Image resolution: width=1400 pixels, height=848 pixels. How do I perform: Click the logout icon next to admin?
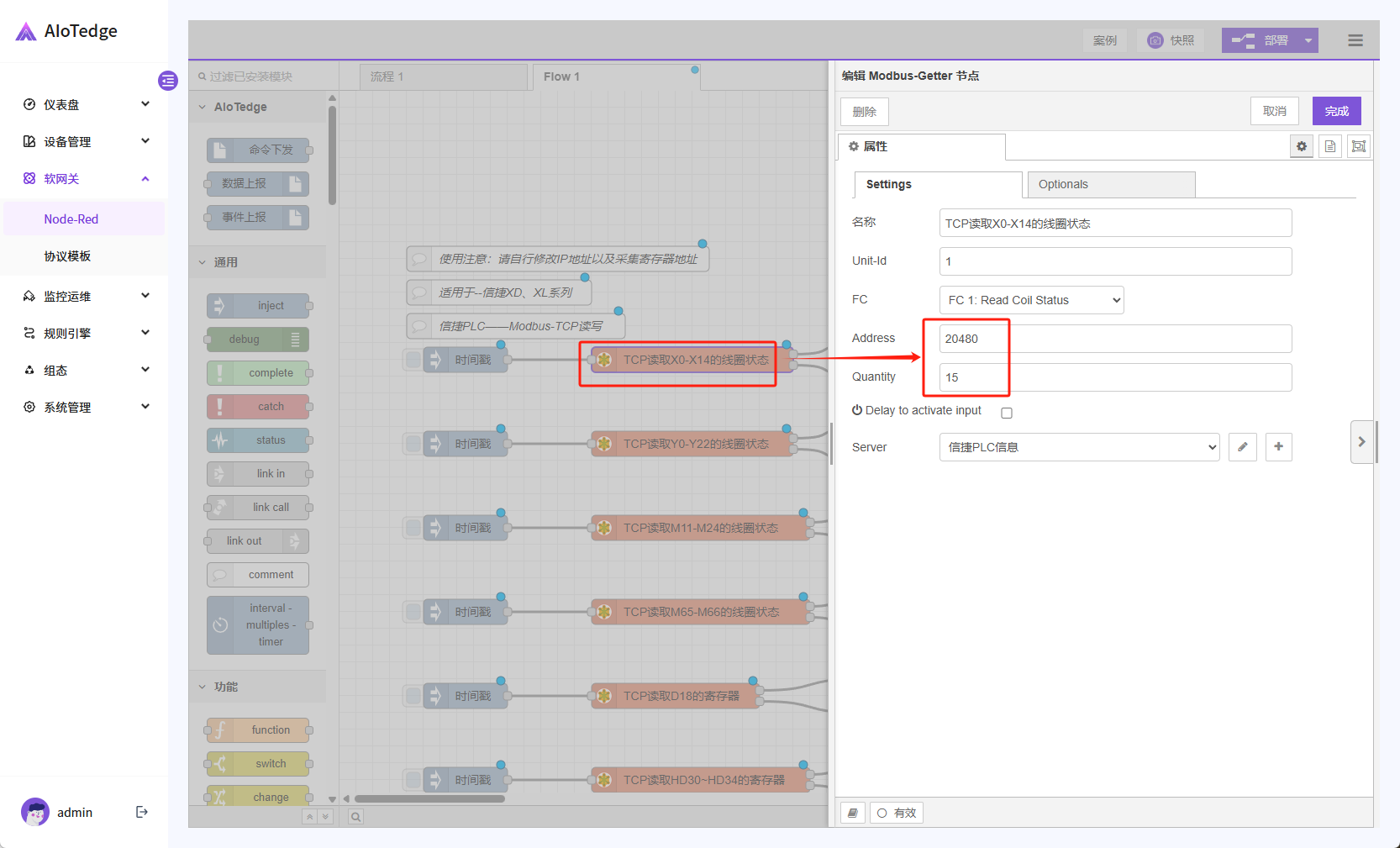pos(142,812)
